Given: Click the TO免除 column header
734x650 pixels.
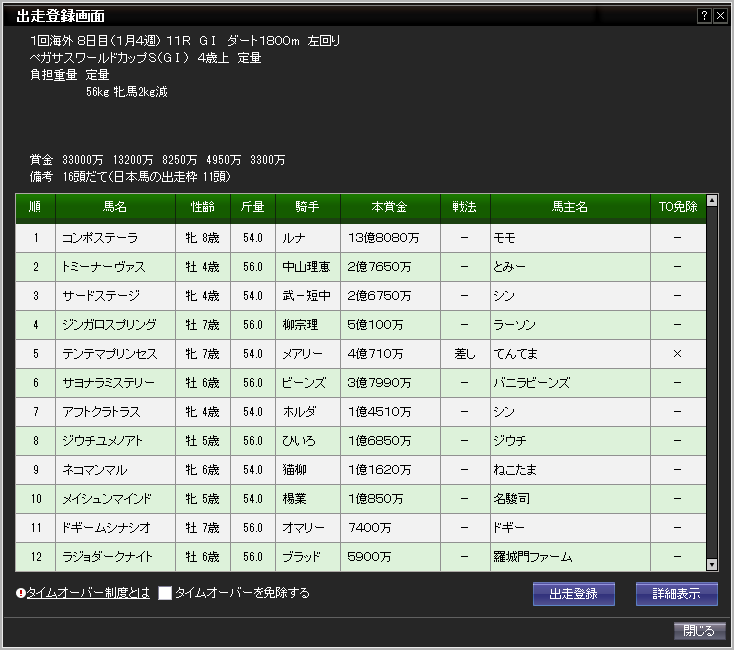Looking at the screenshot, I should [677, 208].
